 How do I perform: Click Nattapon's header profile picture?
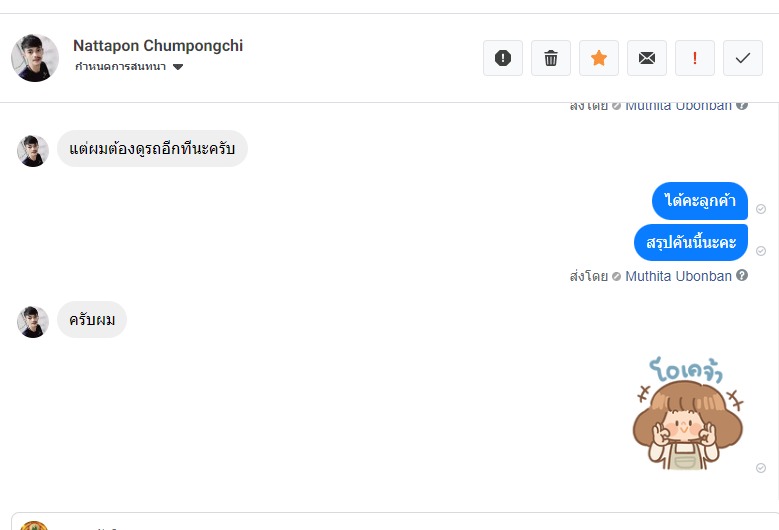click(35, 58)
